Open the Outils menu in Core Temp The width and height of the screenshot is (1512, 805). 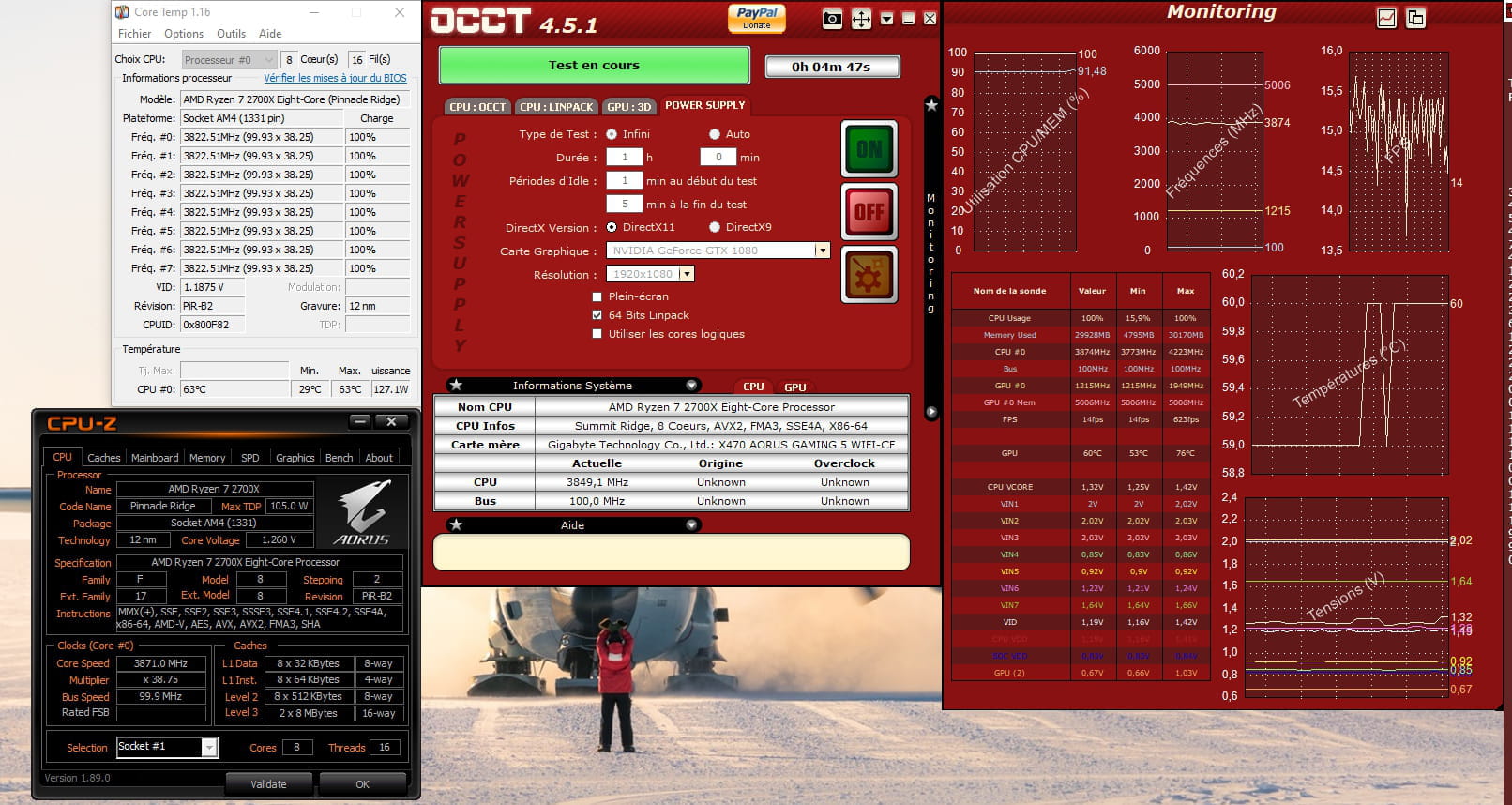pyautogui.click(x=231, y=34)
